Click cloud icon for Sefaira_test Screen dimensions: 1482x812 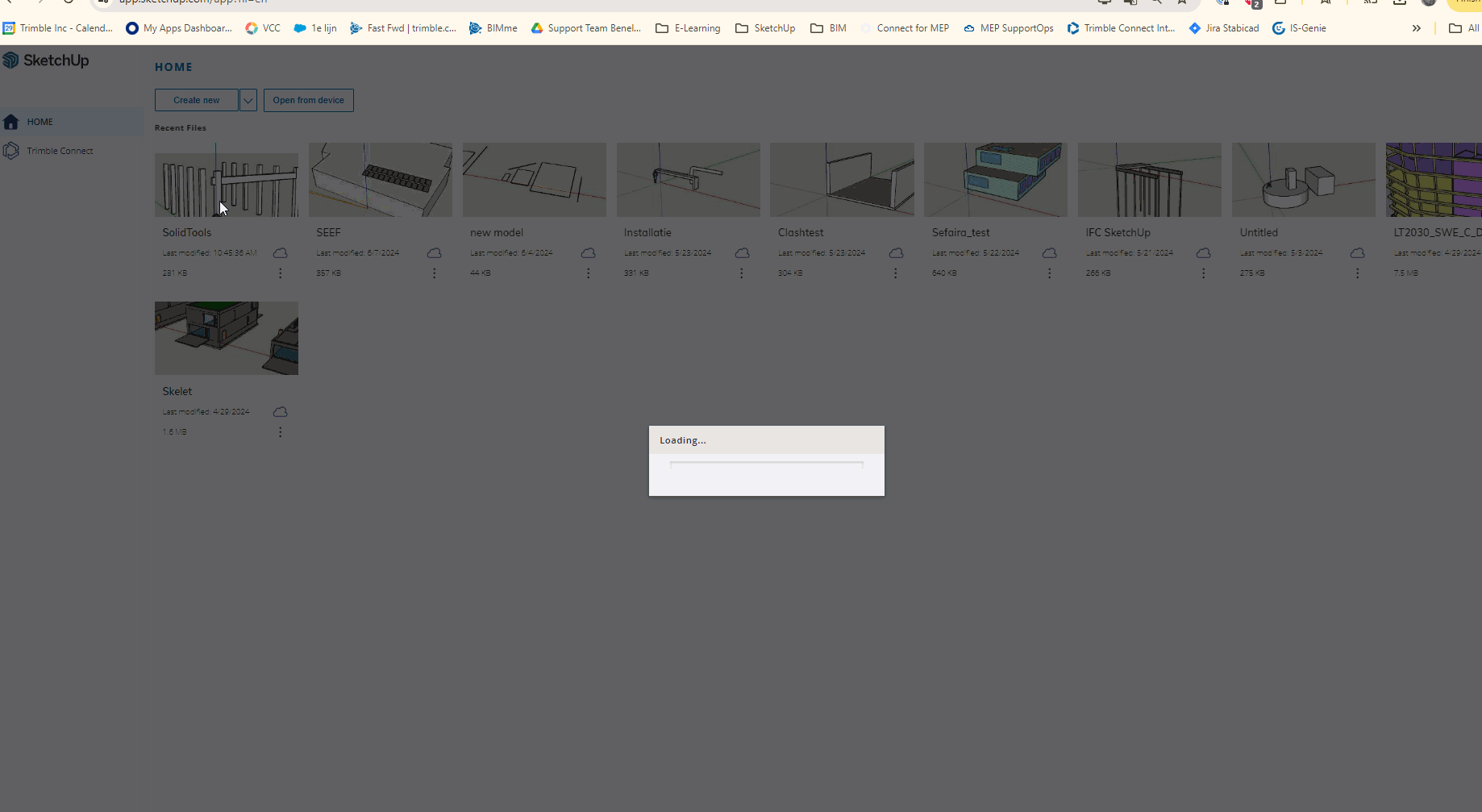pos(1050,253)
